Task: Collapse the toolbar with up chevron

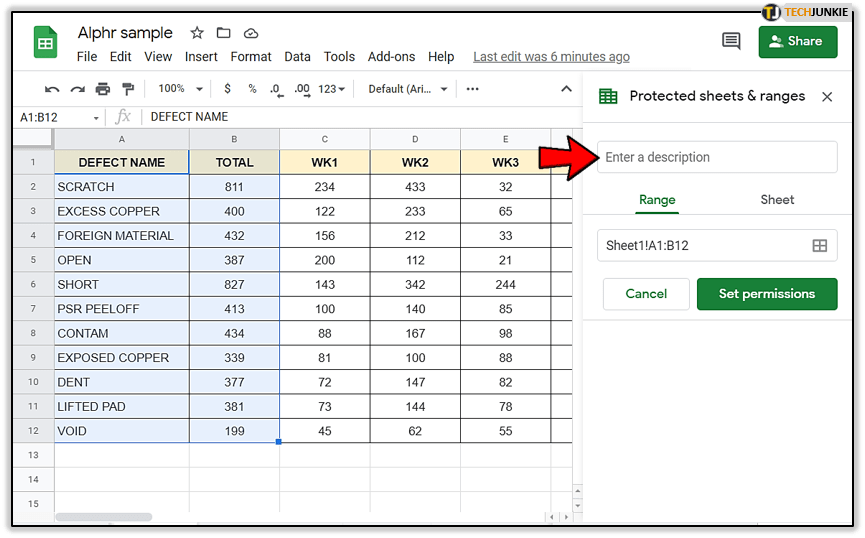Action: (x=566, y=89)
